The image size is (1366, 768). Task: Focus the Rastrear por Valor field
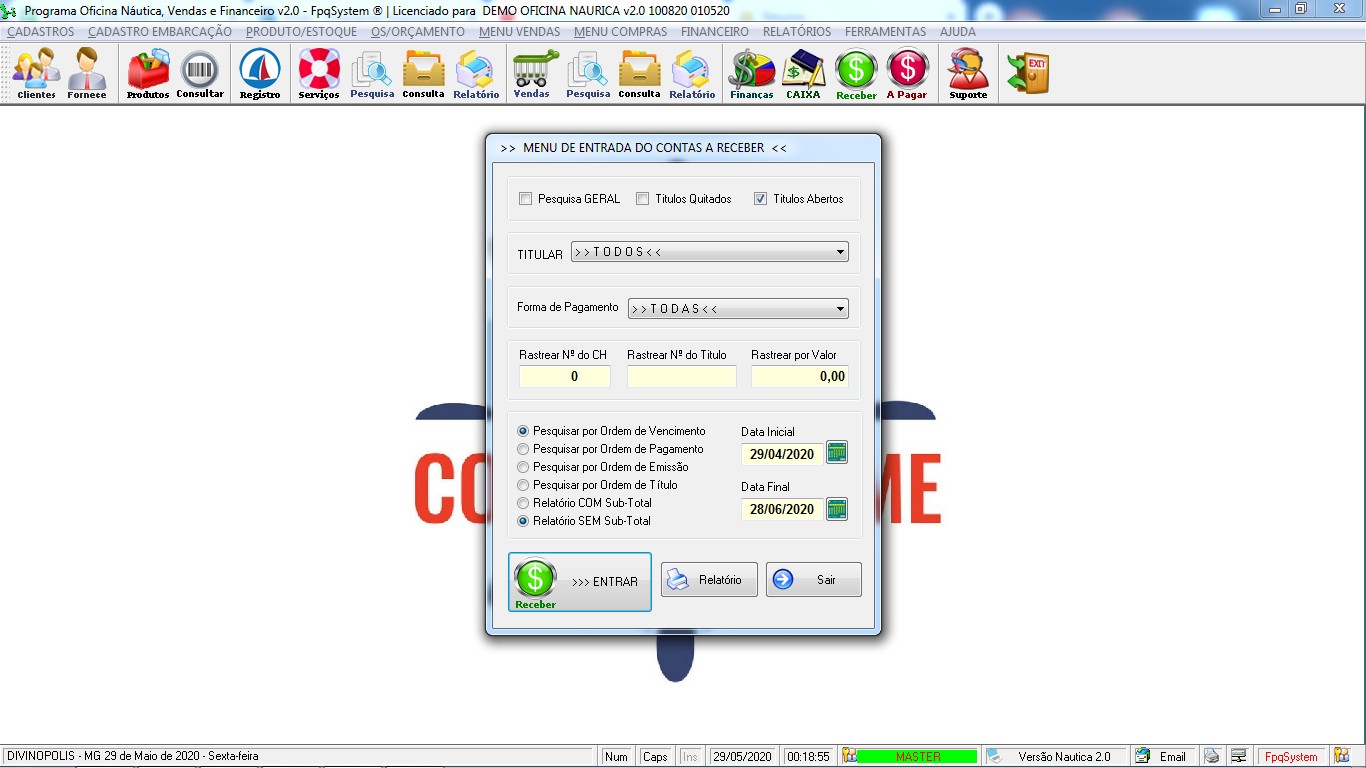[x=800, y=376]
